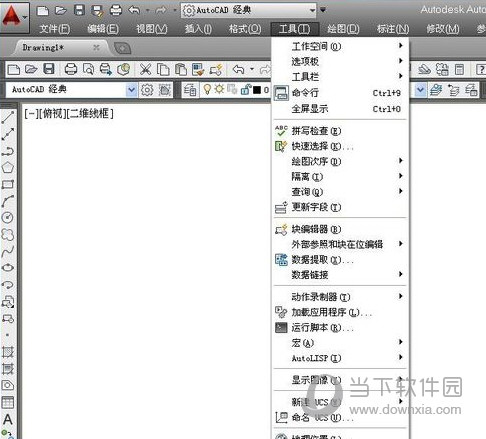
Task: Choose 块编辑器(B) menu entry
Action: pos(341,229)
